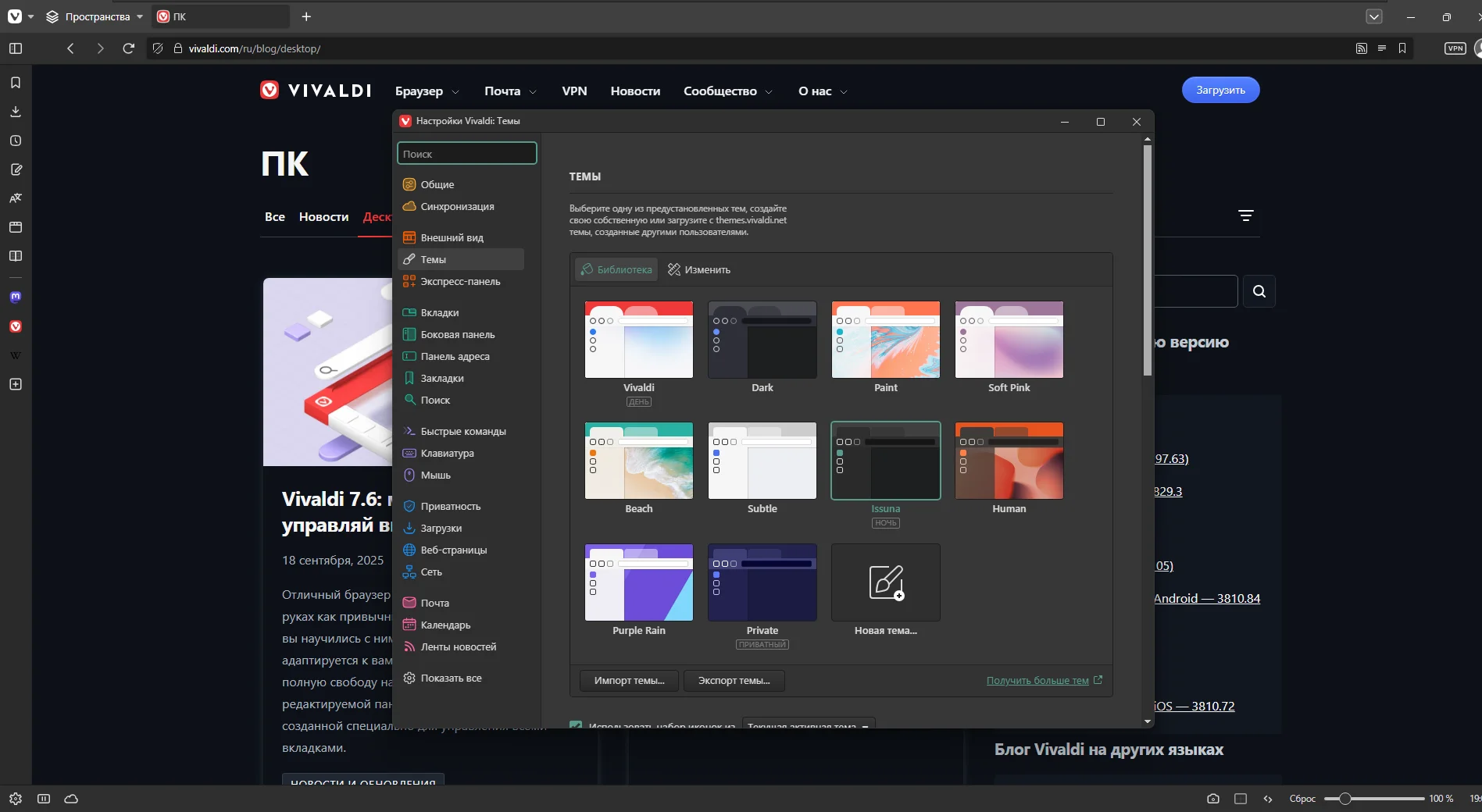Toggle tiling with status bar tile icon
This screenshot has width=1482, height=812.
1240,799
